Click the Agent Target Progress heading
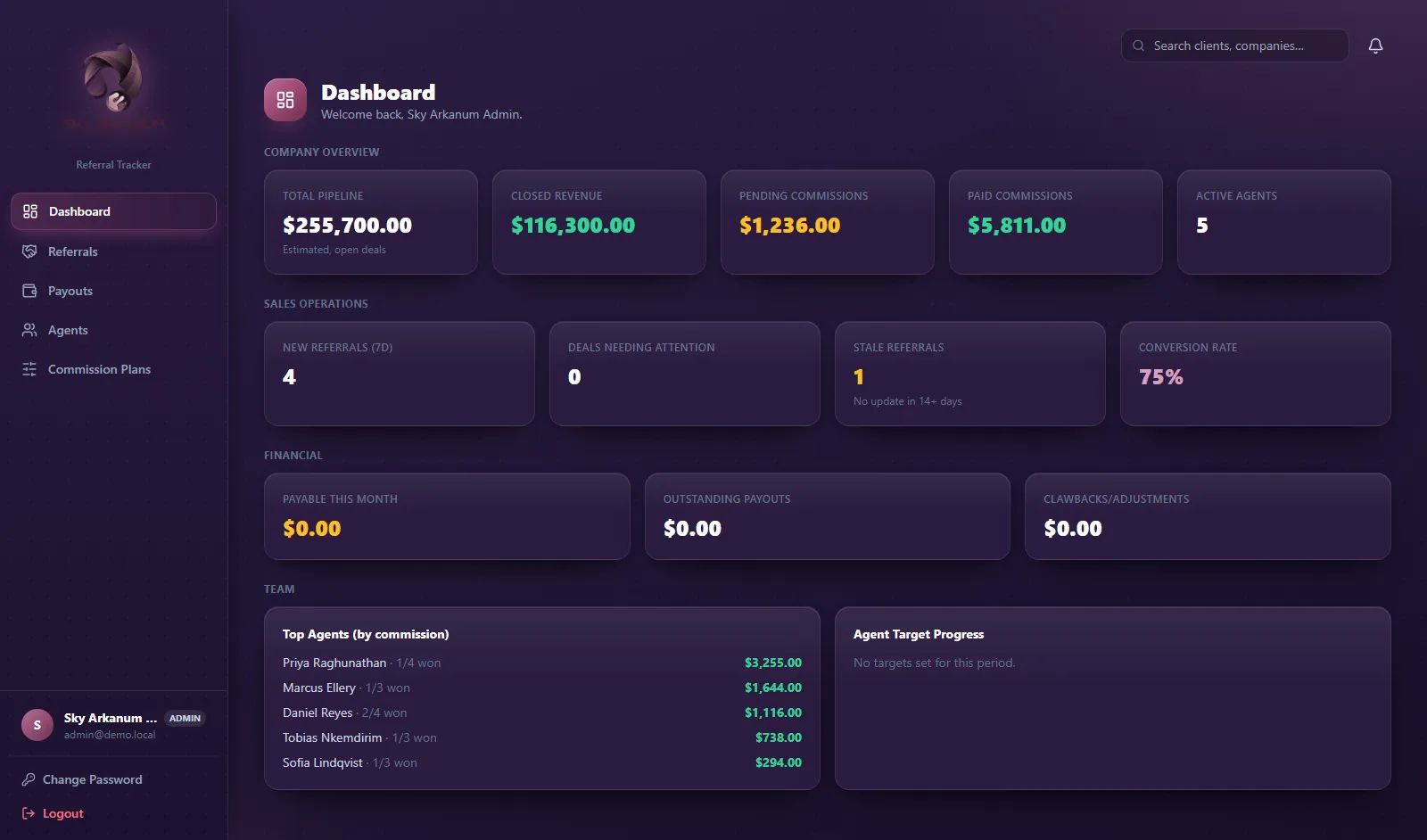Viewport: 1427px width, 840px height. (x=919, y=634)
